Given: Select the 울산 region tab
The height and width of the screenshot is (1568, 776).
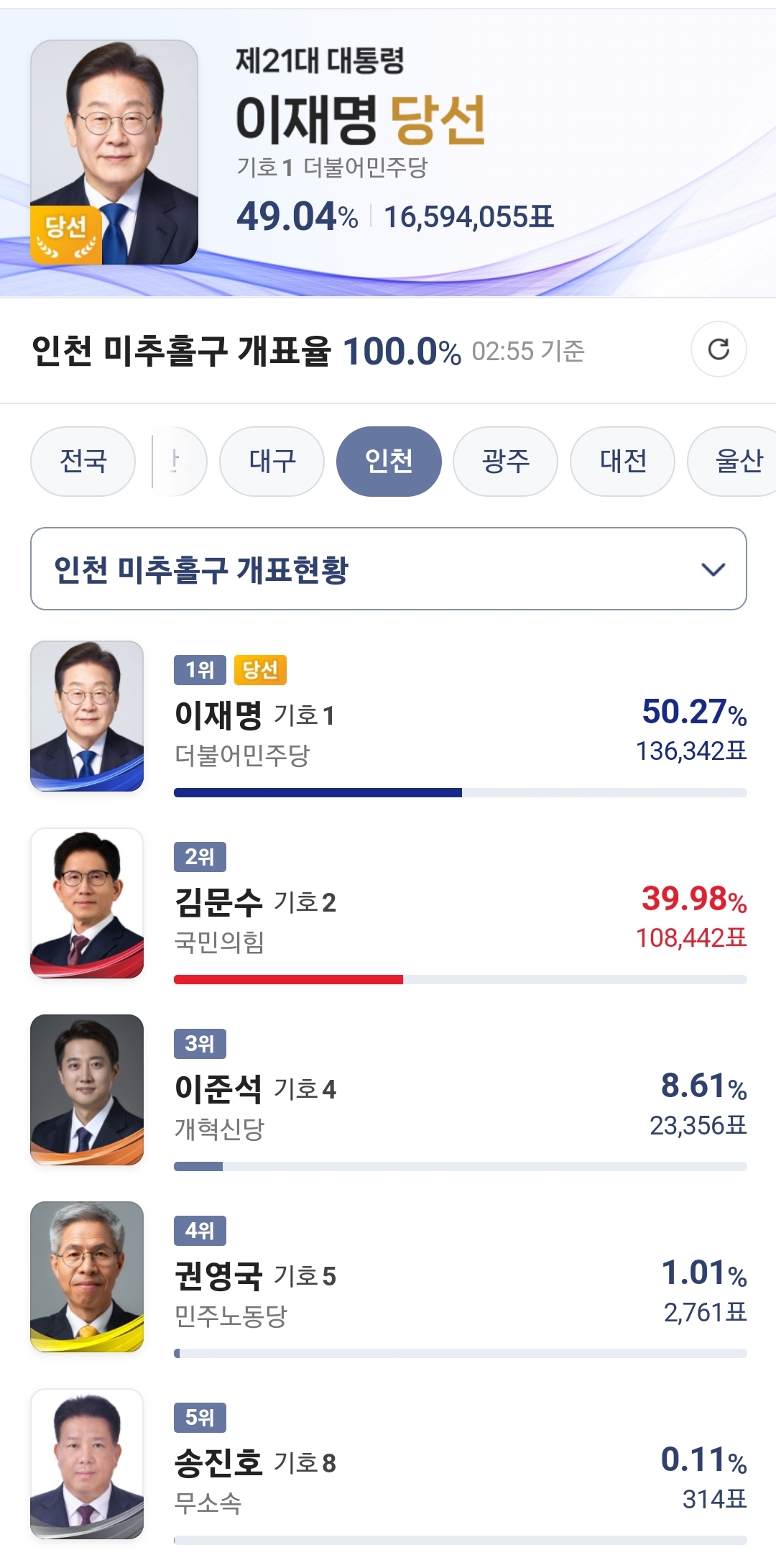Looking at the screenshot, I should pyautogui.click(x=737, y=462).
